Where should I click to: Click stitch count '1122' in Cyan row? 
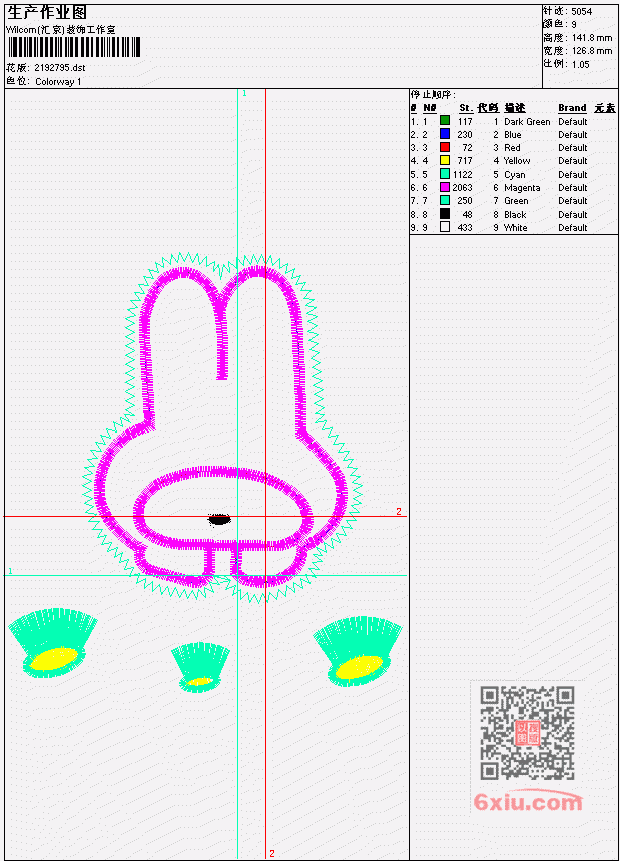click(462, 175)
